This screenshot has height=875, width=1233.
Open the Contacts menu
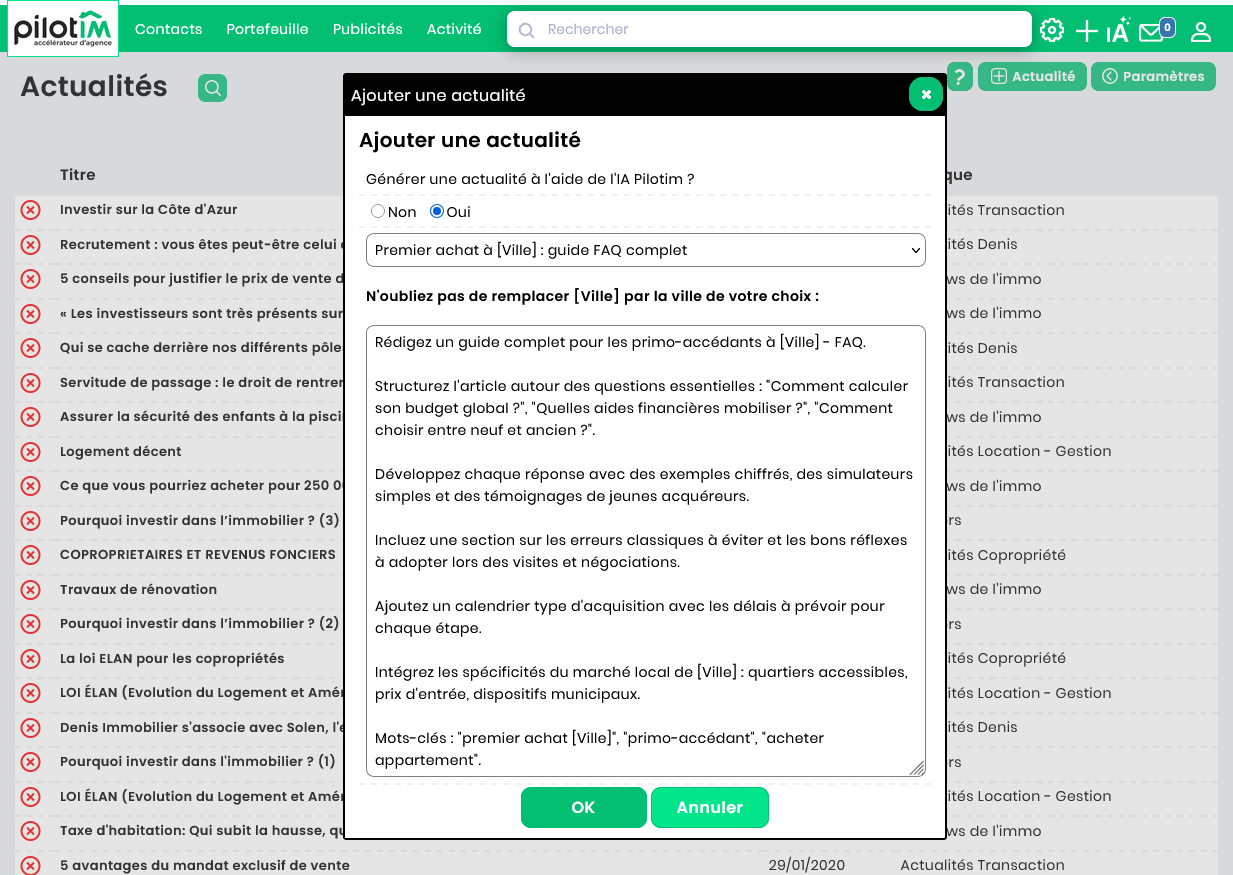point(168,29)
